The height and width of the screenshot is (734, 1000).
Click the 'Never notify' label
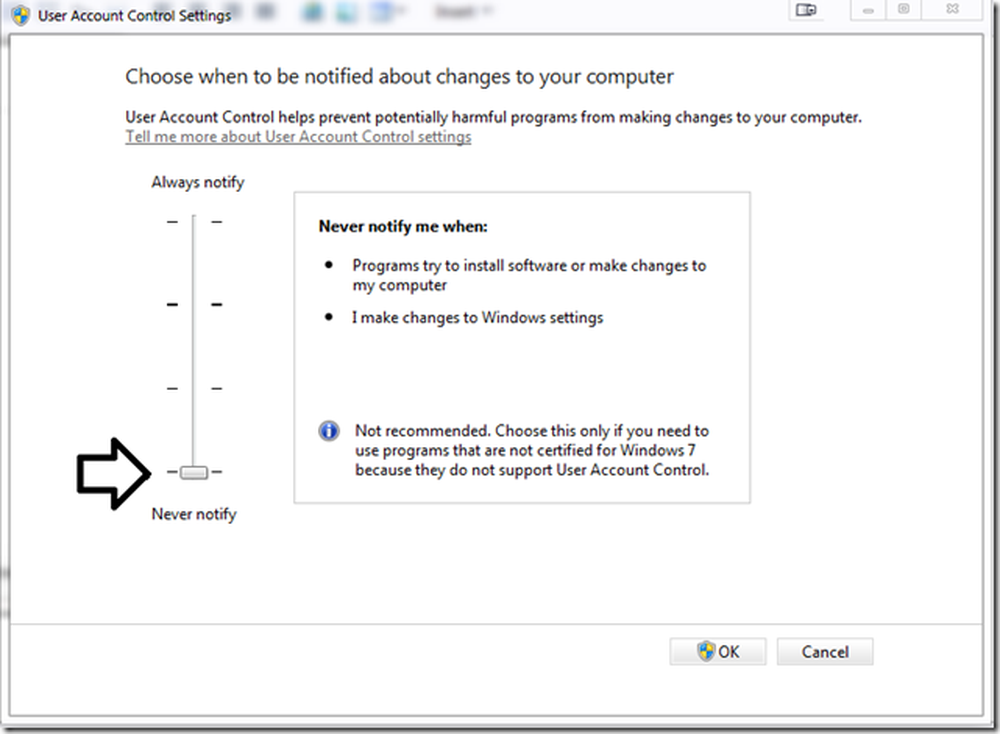point(194,514)
